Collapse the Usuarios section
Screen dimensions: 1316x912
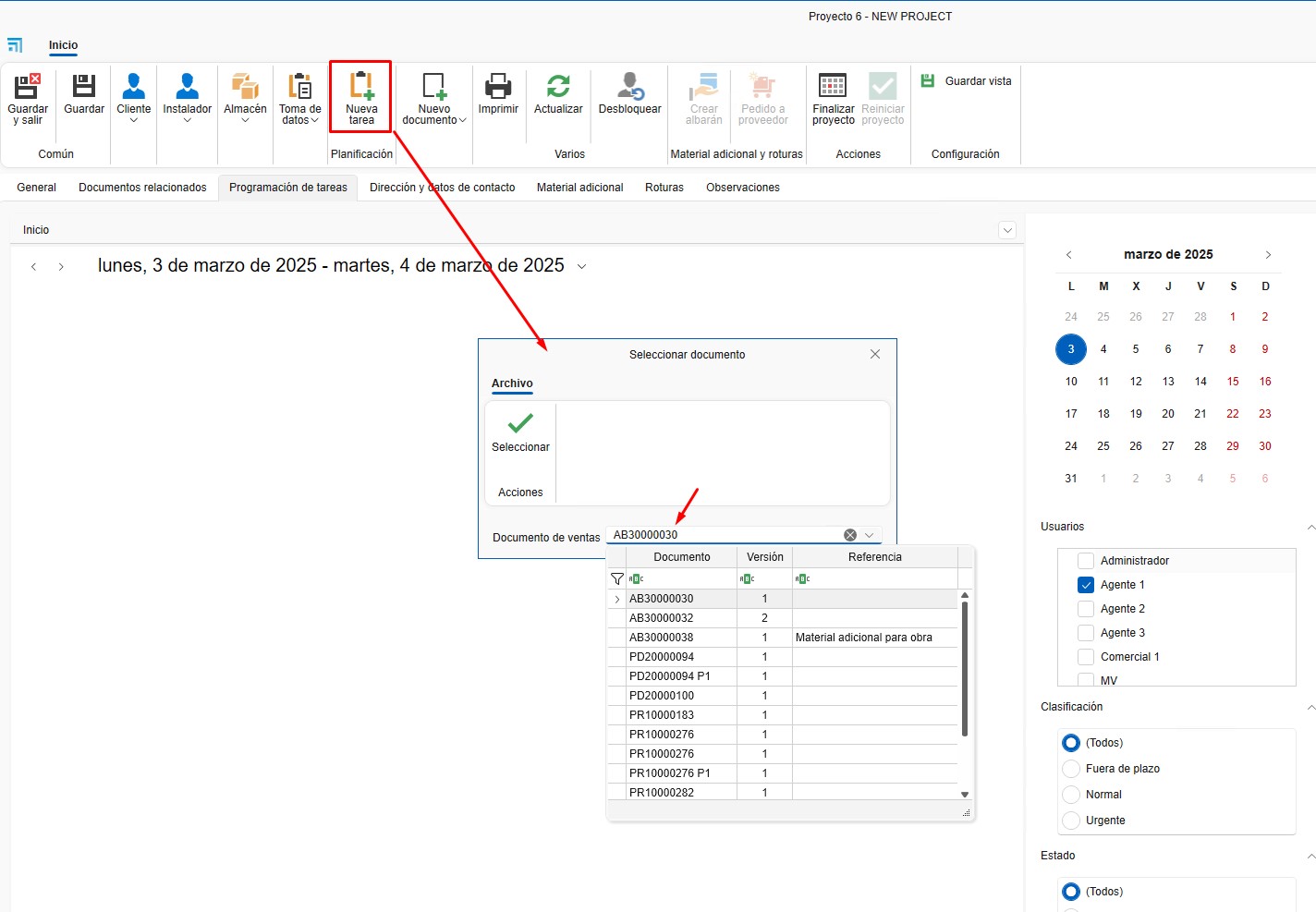point(1310,527)
